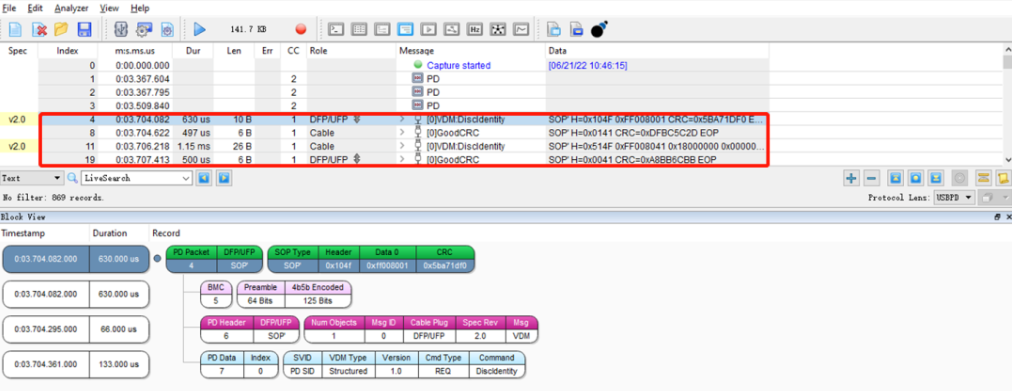
Task: Toggle the waveform graph panel icon
Action: coord(521,29)
